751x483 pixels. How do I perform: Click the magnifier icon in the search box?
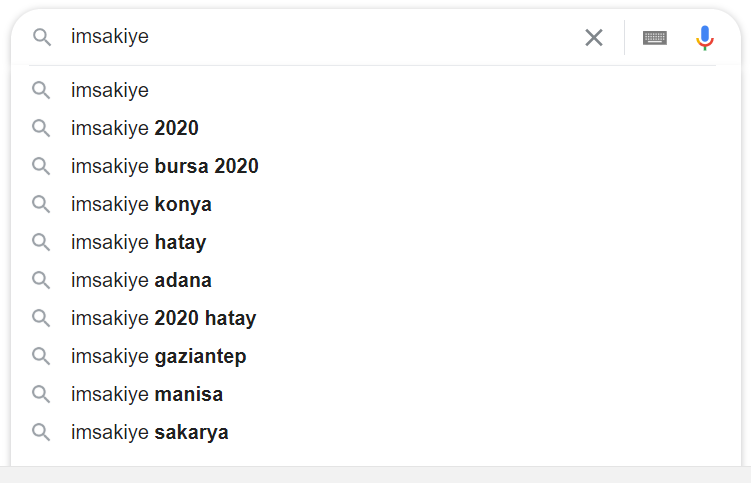click(x=42, y=37)
